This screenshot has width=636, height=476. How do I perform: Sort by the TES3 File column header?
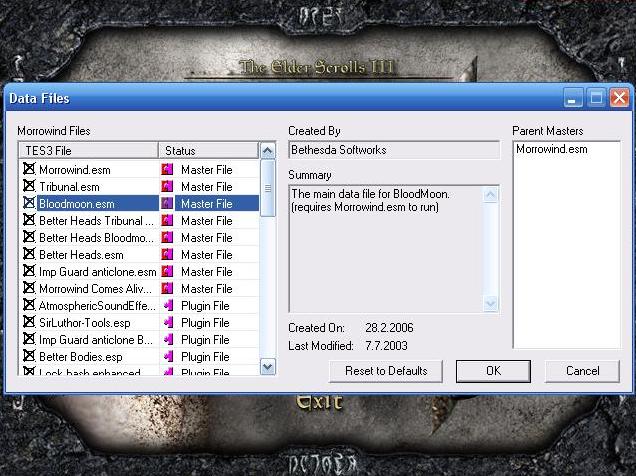pos(88,150)
